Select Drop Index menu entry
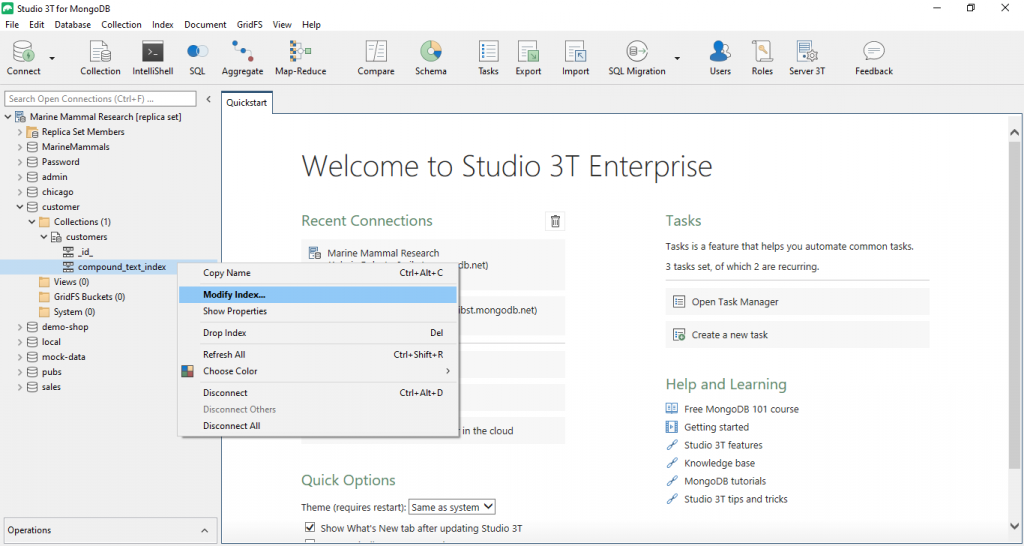 317,332
